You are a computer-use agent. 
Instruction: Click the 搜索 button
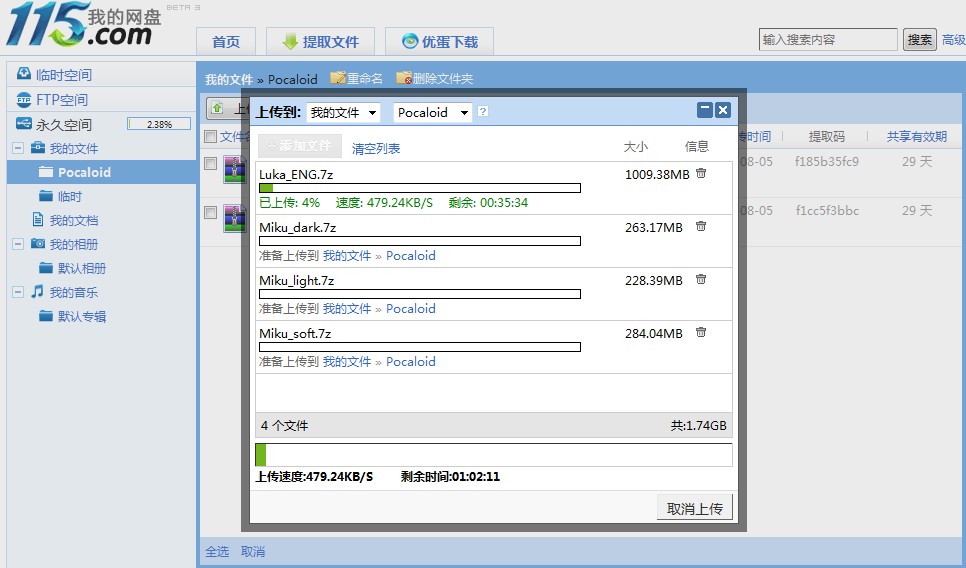(919, 40)
